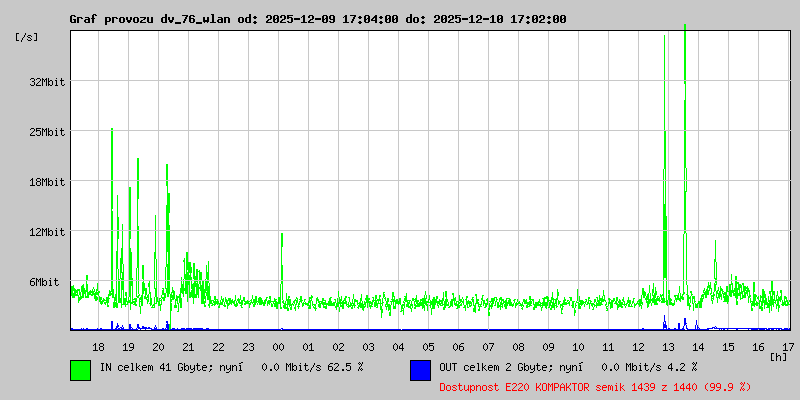Select the '12Mbit' y-axis label
This screenshot has width=800, height=400.
point(47,233)
